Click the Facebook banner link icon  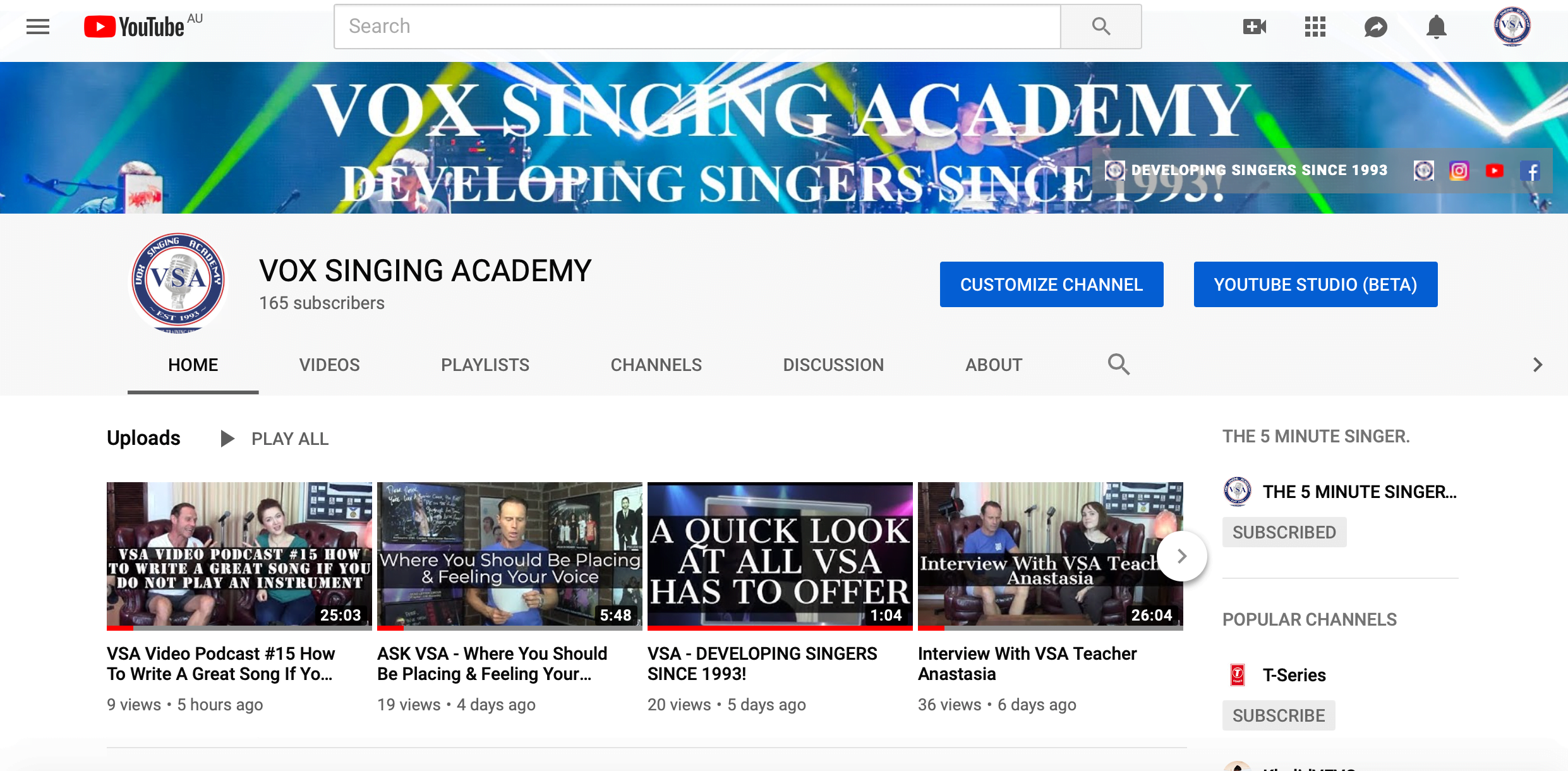(1529, 171)
